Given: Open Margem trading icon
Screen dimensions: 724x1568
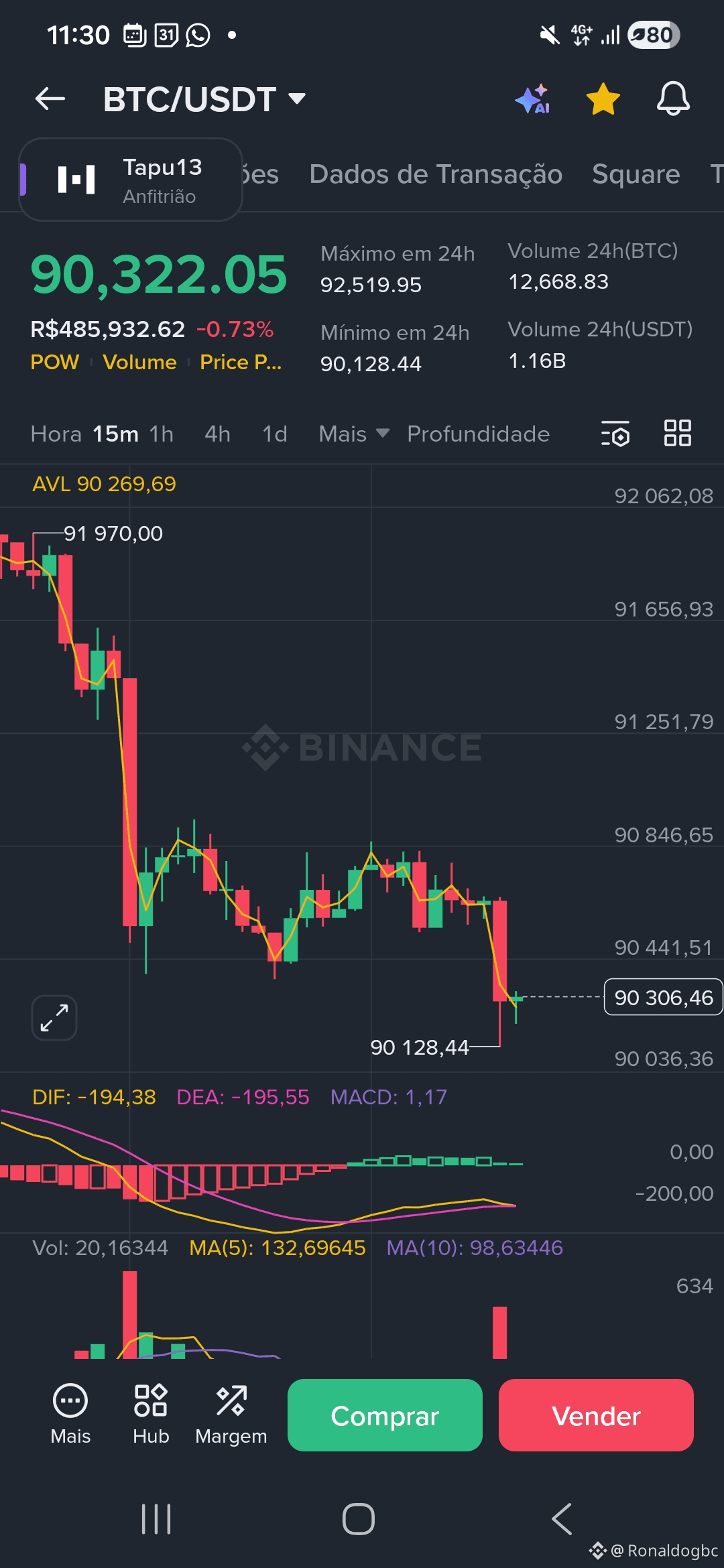Looking at the screenshot, I should (x=231, y=1414).
